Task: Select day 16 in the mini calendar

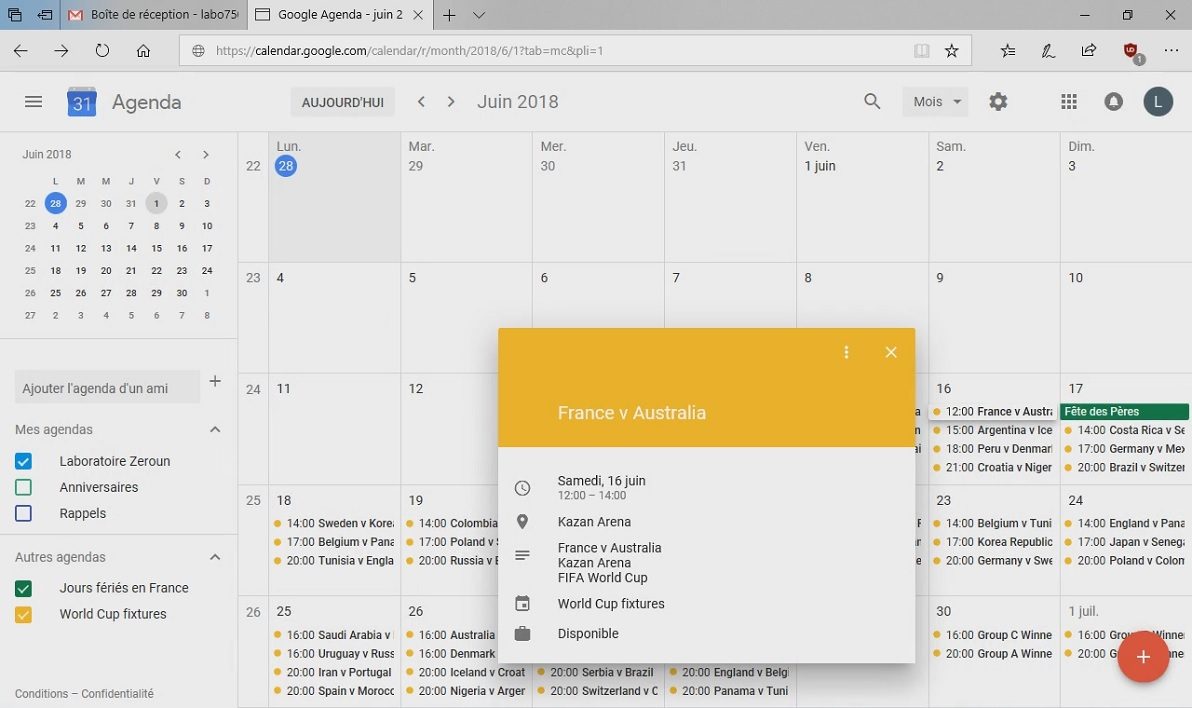Action: 182,248
